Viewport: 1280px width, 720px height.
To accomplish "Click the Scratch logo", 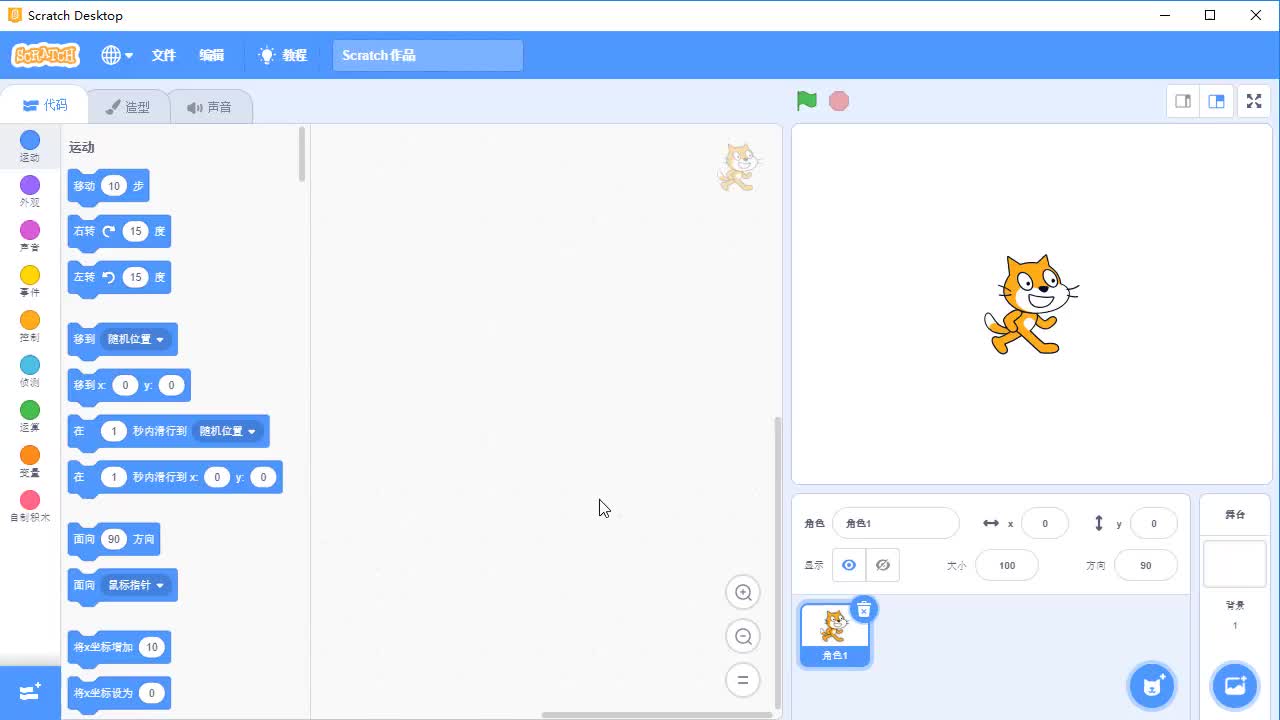I will [45, 55].
